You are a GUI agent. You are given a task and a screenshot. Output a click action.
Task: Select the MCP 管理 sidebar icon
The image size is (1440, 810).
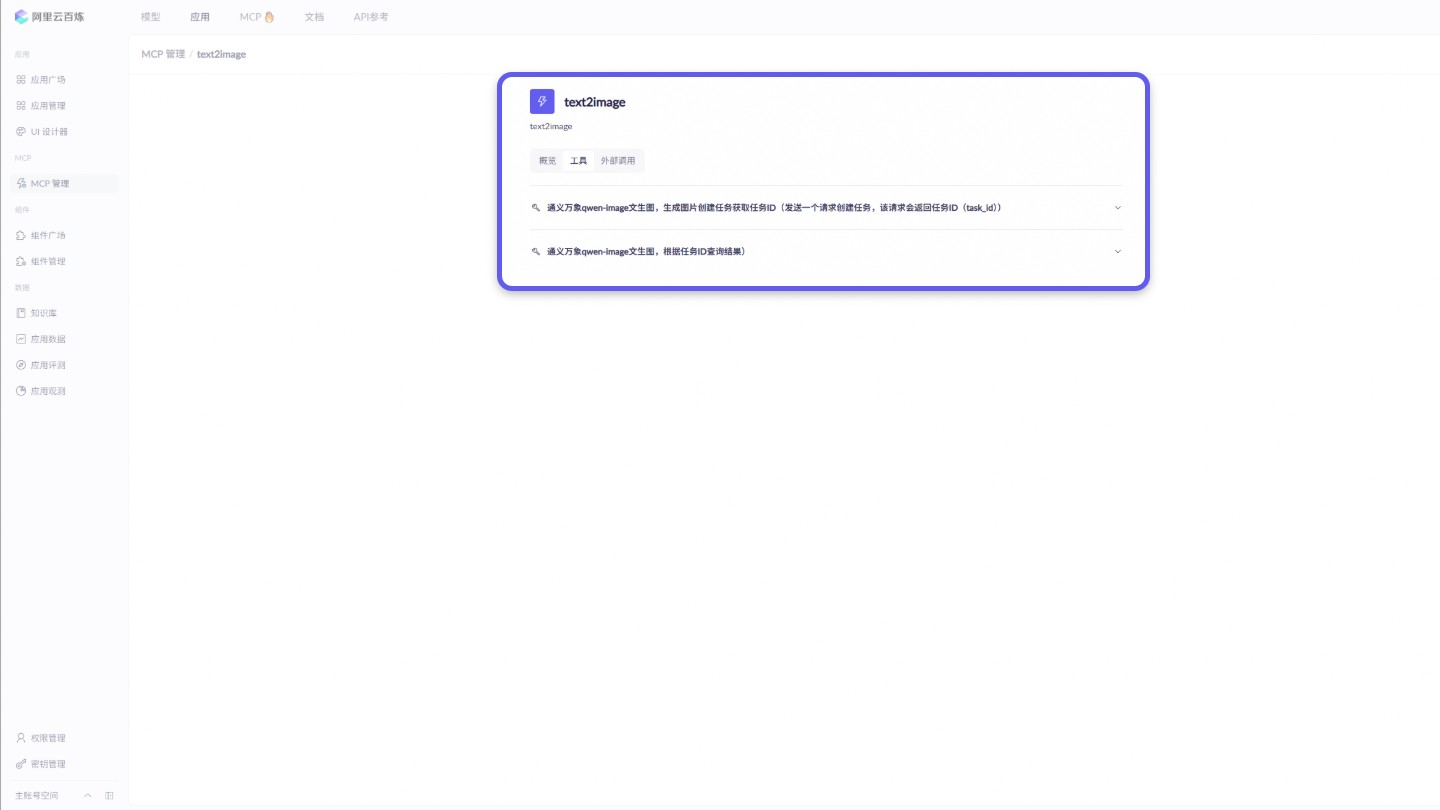point(21,183)
